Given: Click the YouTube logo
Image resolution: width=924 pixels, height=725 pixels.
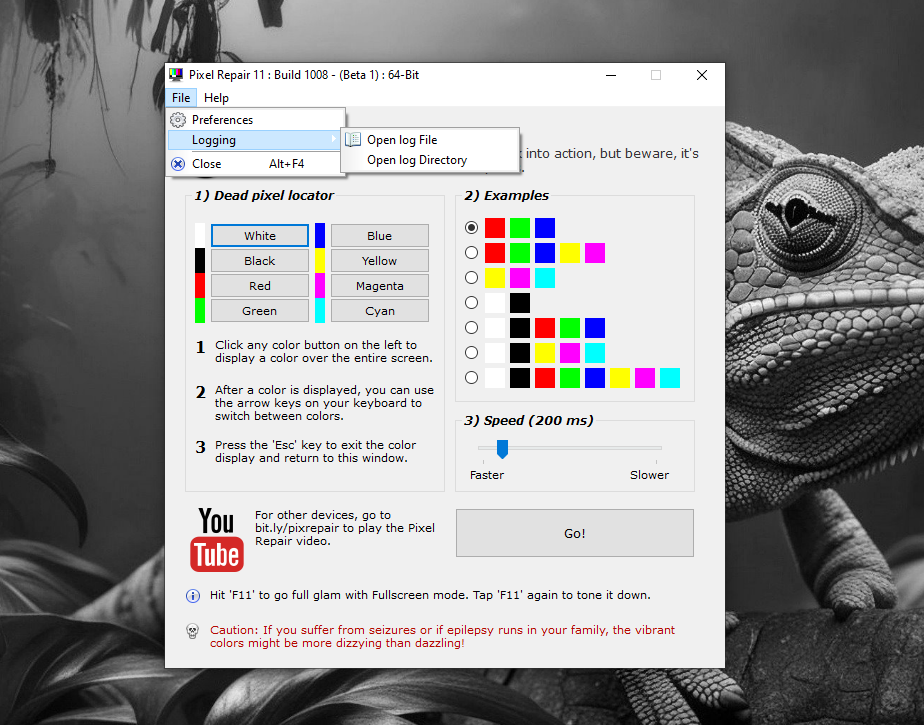Looking at the screenshot, I should point(216,539).
